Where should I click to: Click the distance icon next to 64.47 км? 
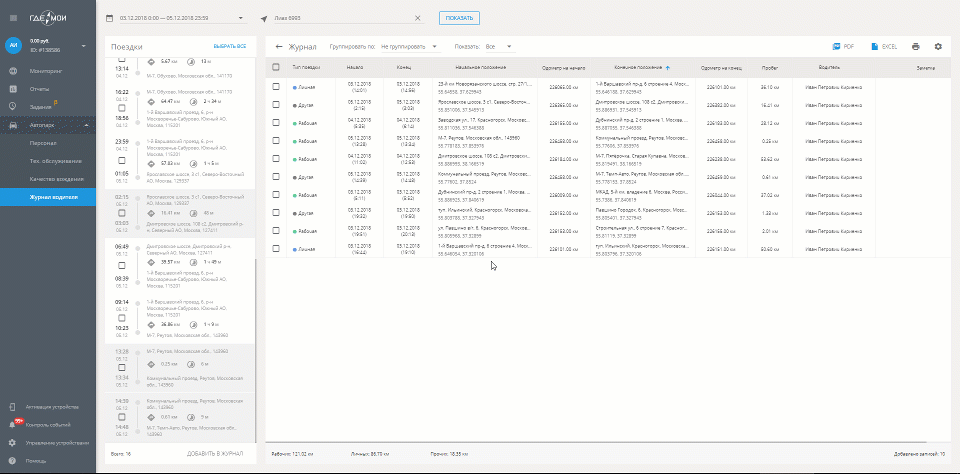[152, 100]
